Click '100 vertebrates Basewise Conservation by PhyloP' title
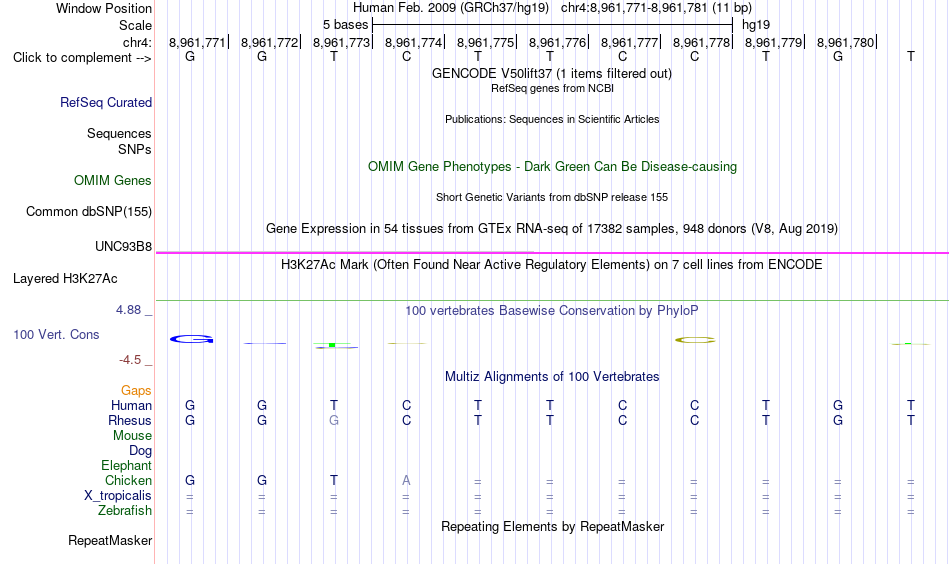950x564 pixels. (x=552, y=311)
